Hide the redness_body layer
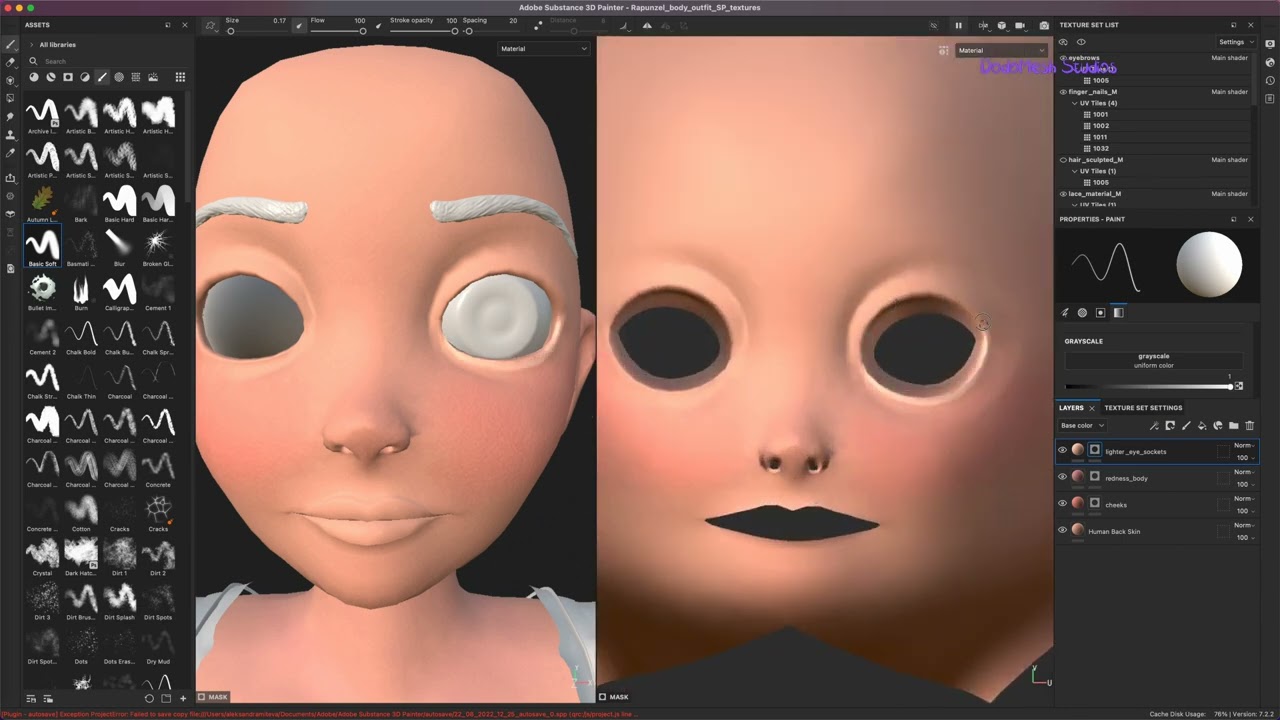Viewport: 1280px width, 720px height. pos(1062,477)
